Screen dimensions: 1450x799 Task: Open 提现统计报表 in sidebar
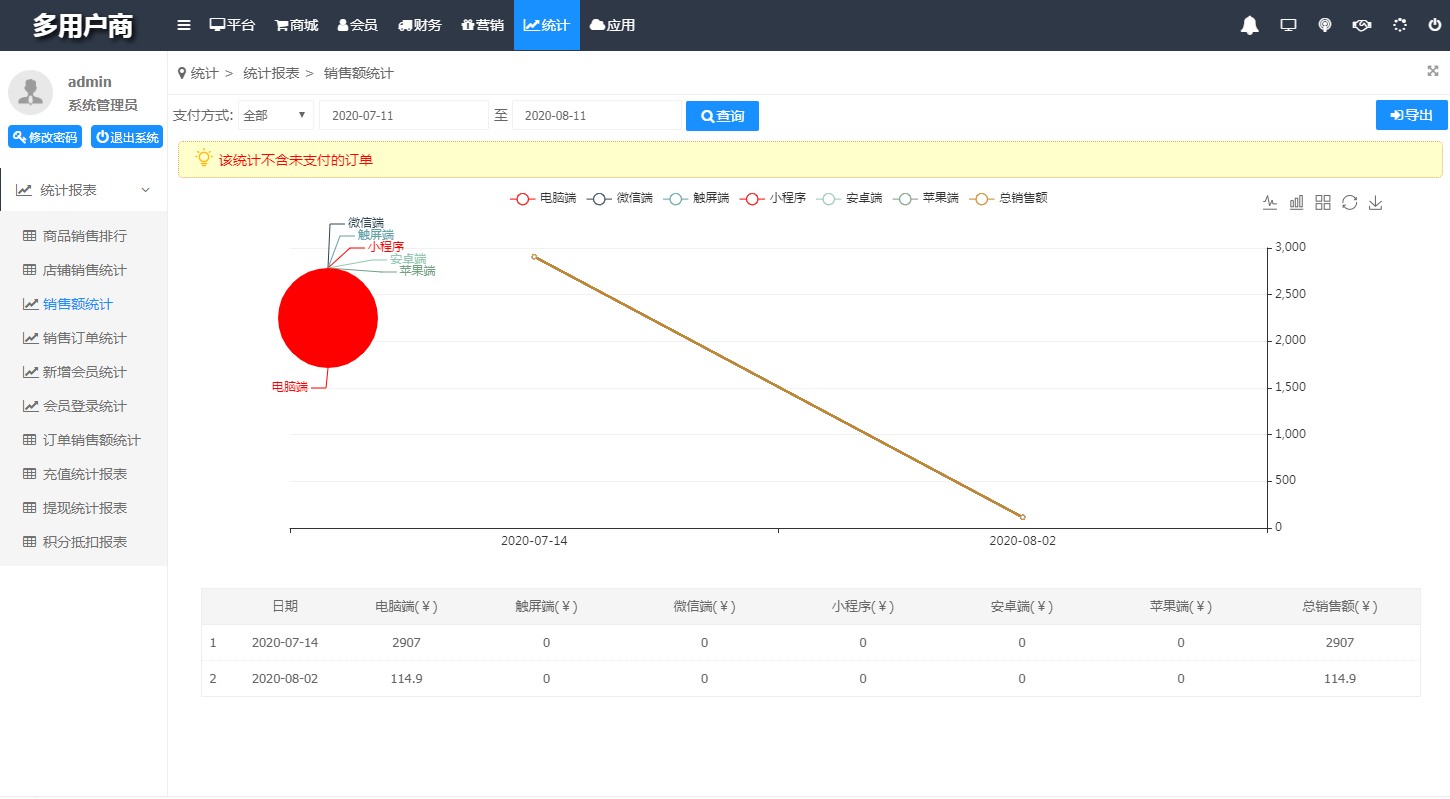[84, 508]
